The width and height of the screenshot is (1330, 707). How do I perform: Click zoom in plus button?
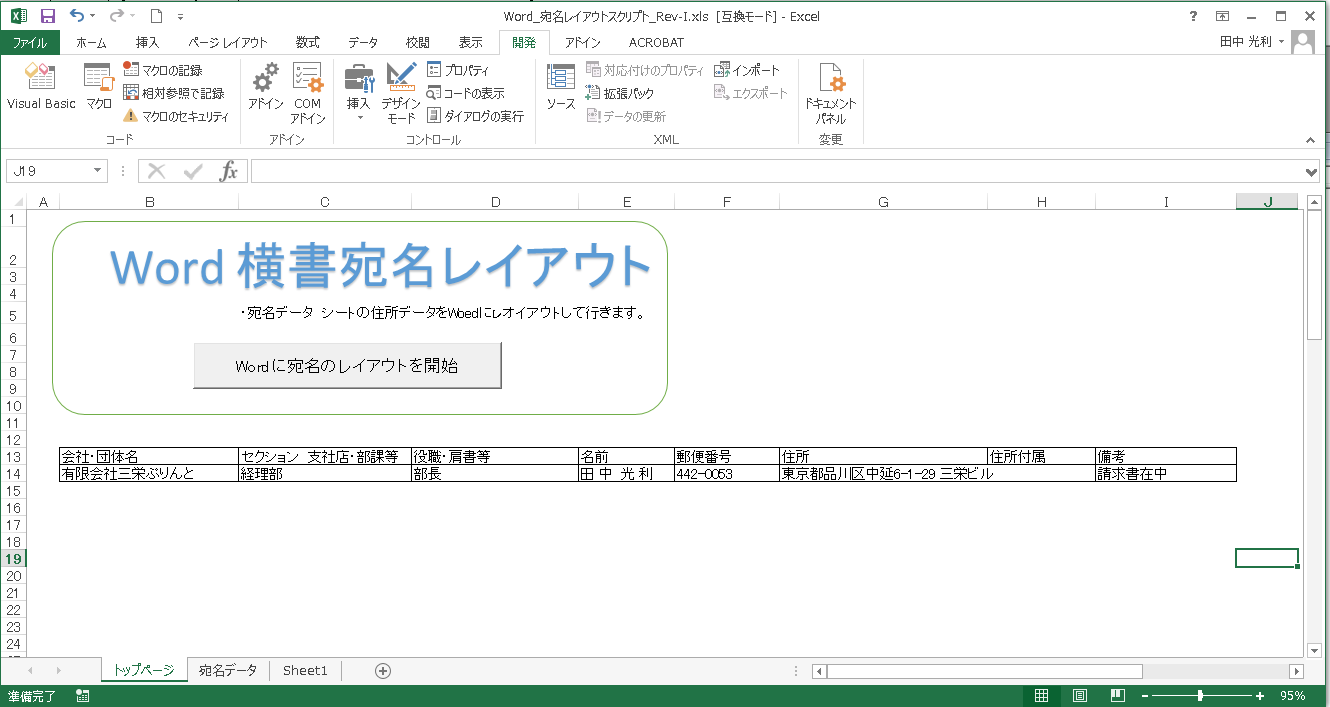coord(1260,696)
